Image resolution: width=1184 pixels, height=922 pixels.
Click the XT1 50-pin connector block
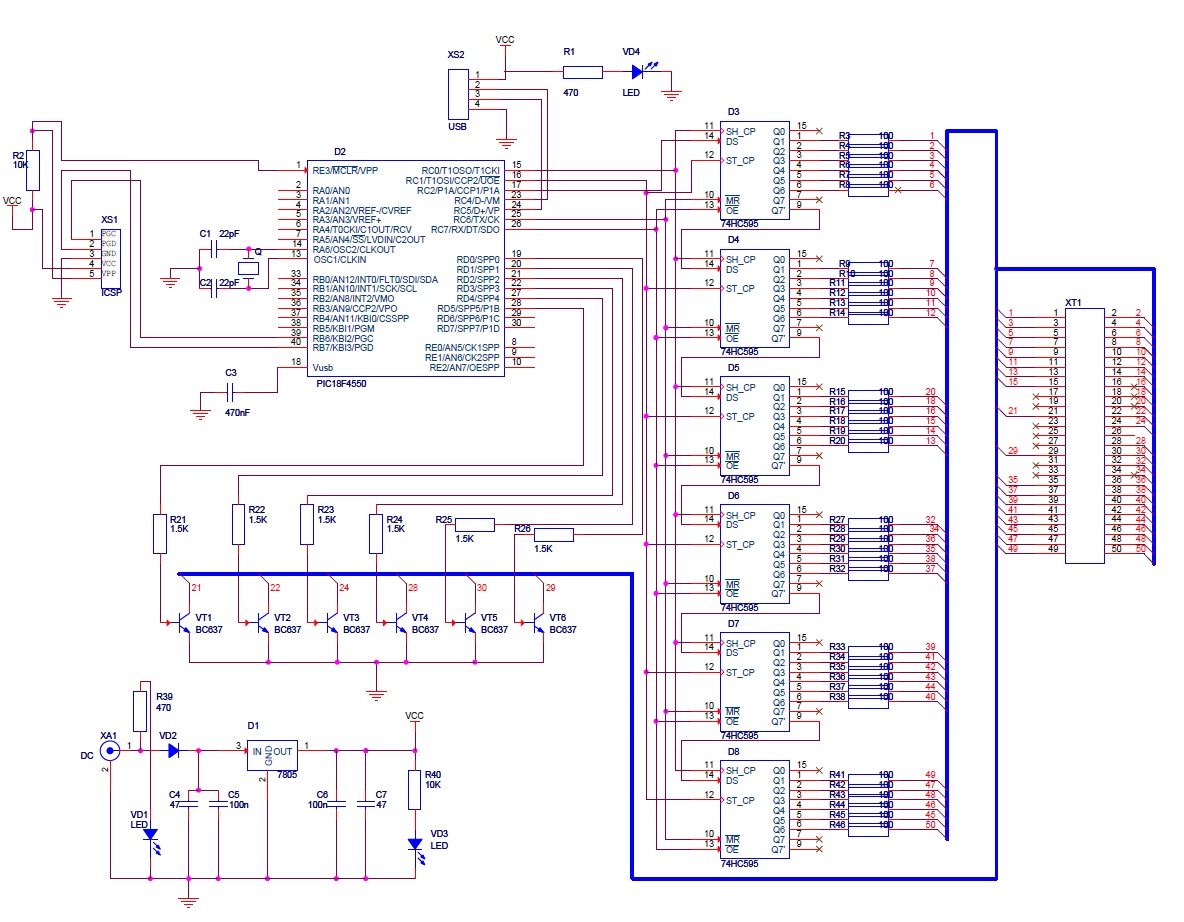pyautogui.click(x=1085, y=435)
